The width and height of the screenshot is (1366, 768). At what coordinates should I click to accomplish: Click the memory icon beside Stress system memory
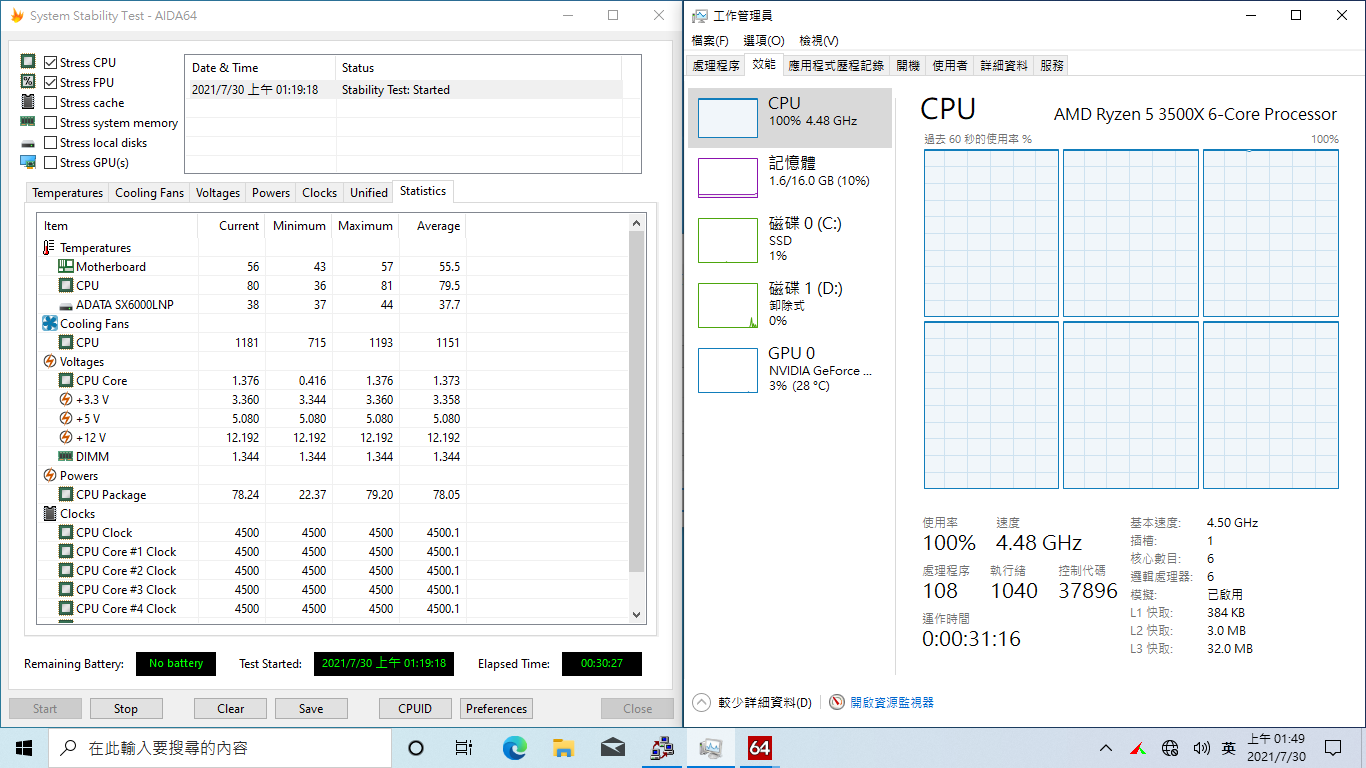pyautogui.click(x=28, y=122)
